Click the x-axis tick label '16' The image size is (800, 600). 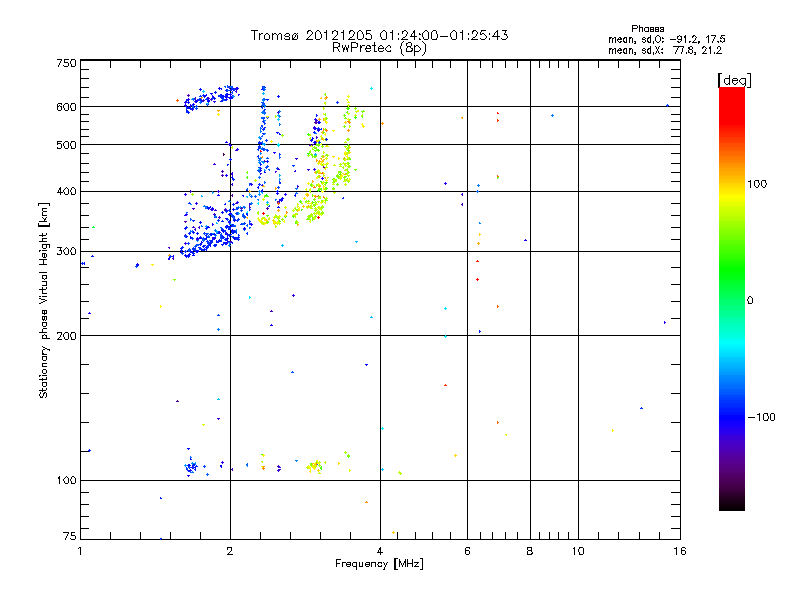click(680, 551)
